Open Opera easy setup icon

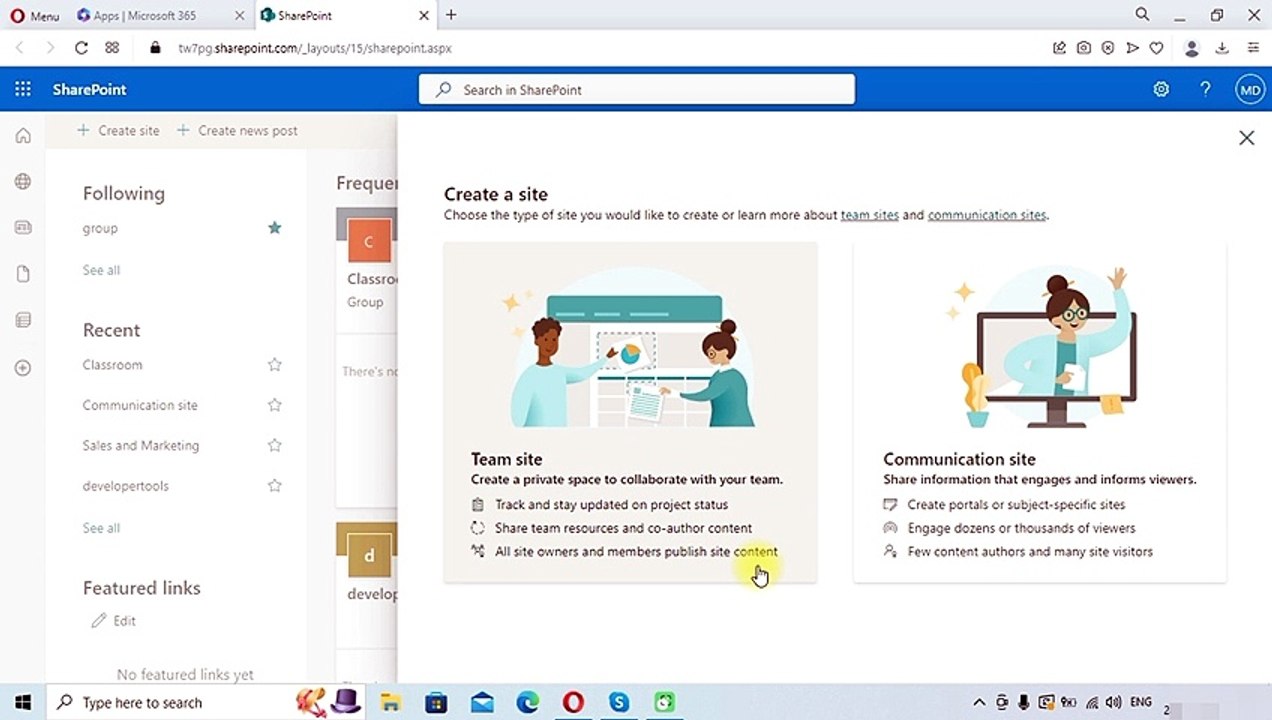[1253, 47]
